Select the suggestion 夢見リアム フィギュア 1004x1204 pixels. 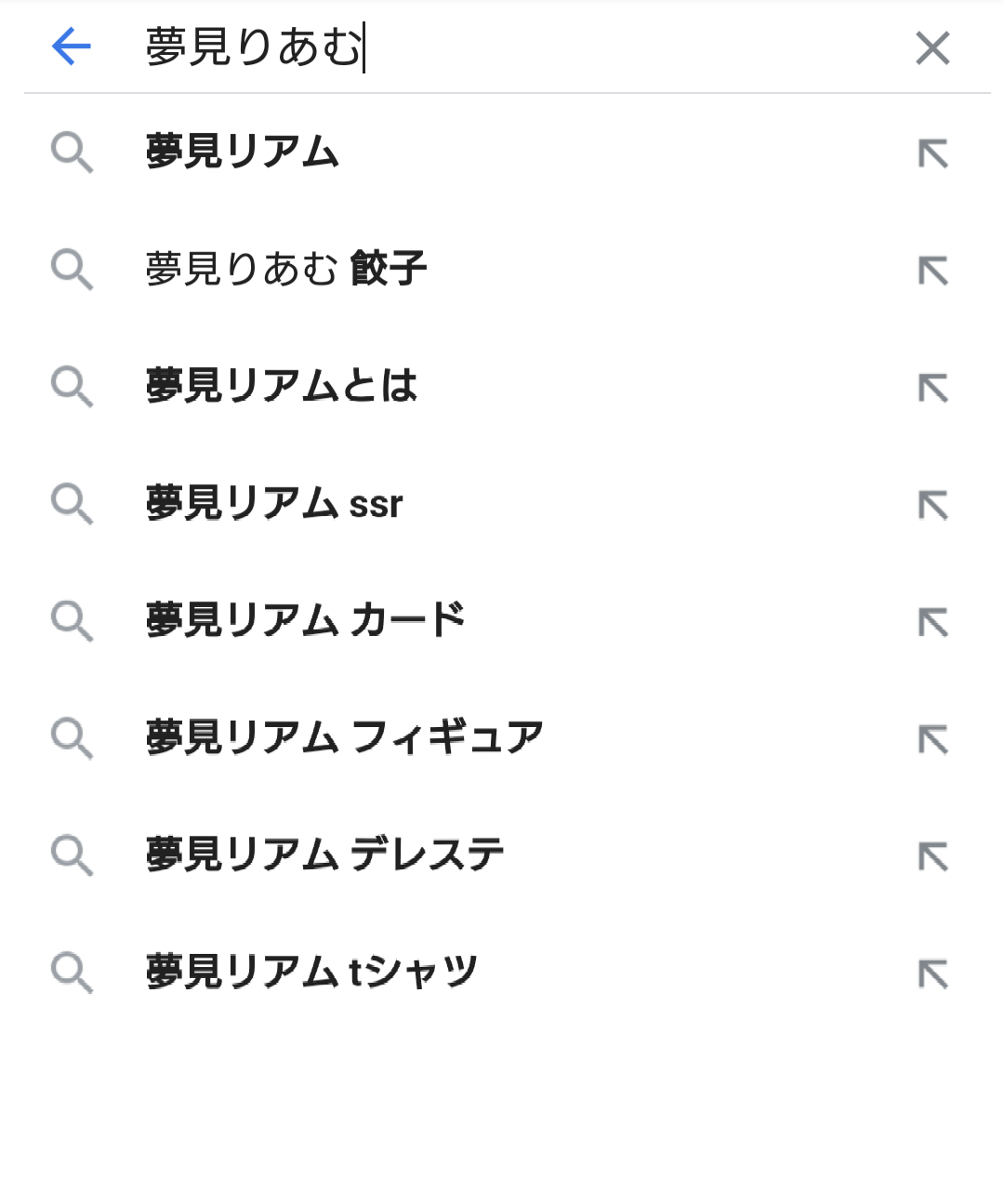click(x=345, y=738)
